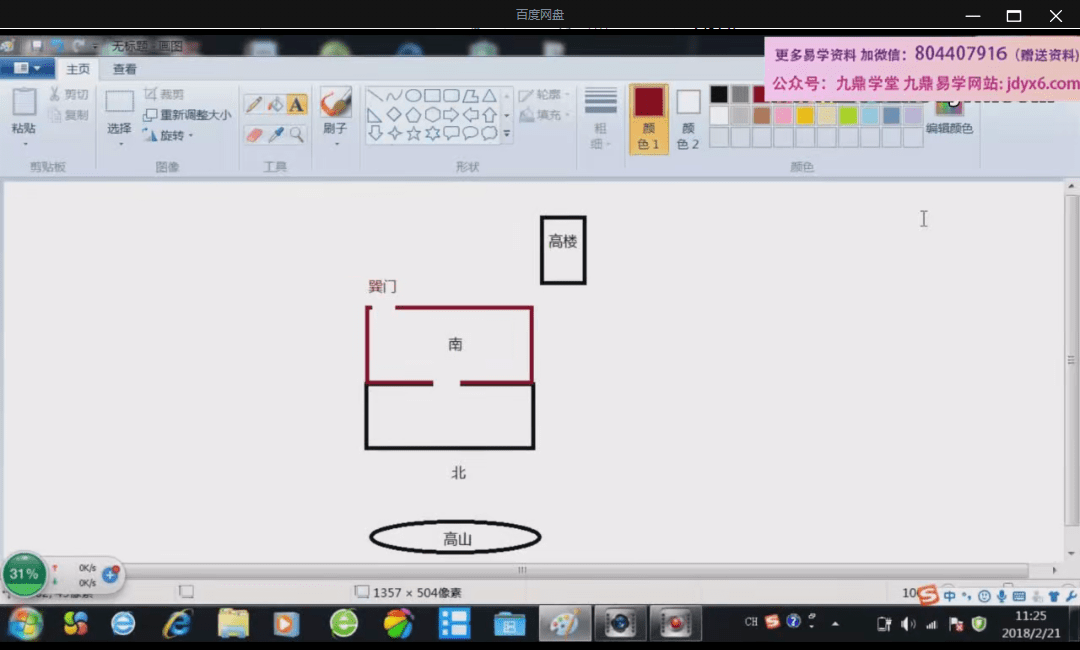Choose the oval shape in shapes gallery

(412, 96)
